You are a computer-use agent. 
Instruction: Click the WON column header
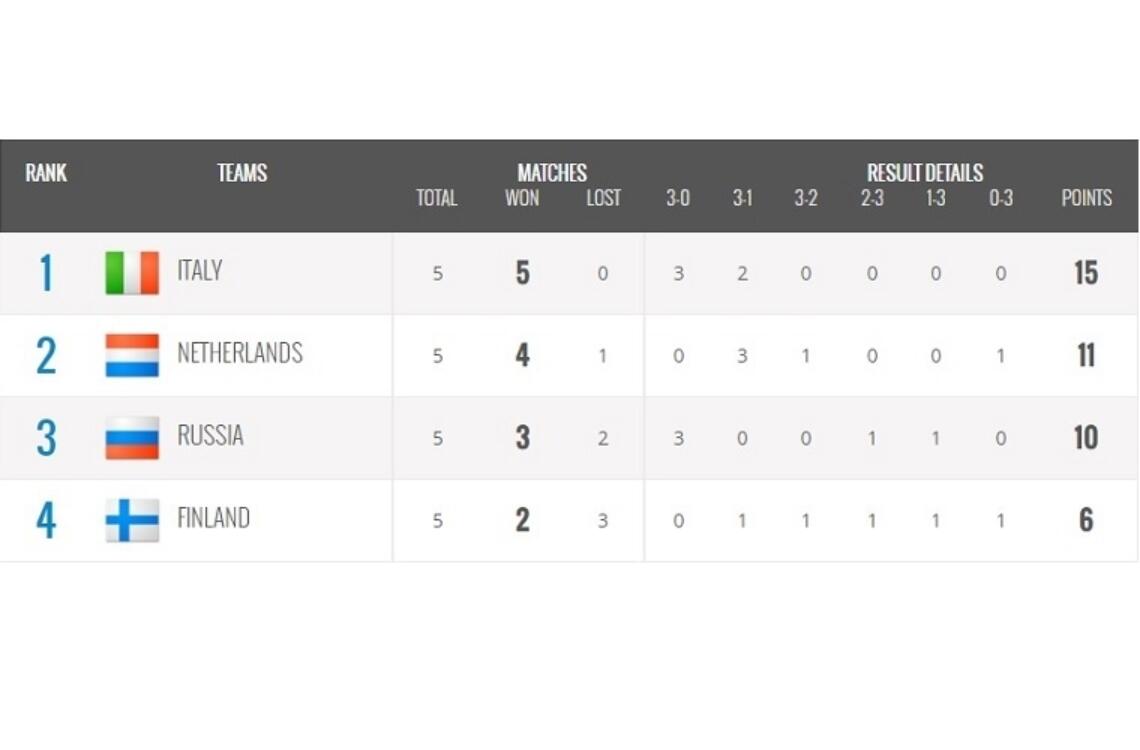(x=522, y=198)
